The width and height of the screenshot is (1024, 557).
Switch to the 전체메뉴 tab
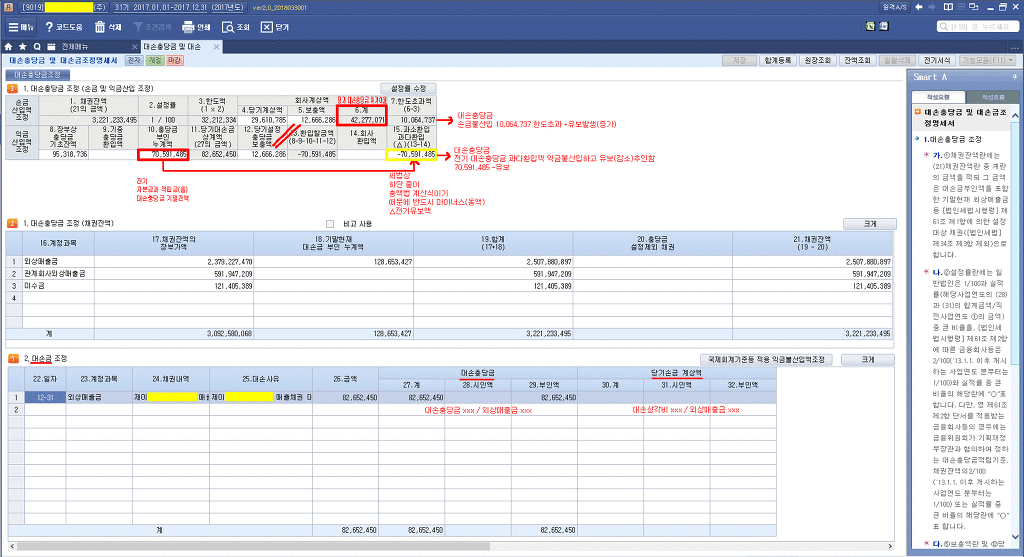(x=75, y=47)
